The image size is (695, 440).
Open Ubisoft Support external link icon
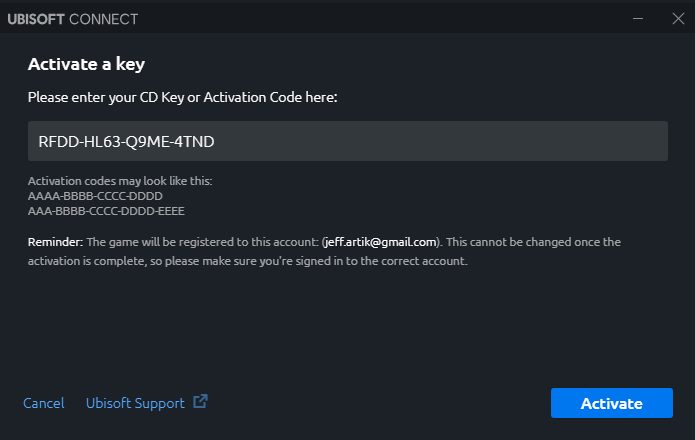(200, 401)
